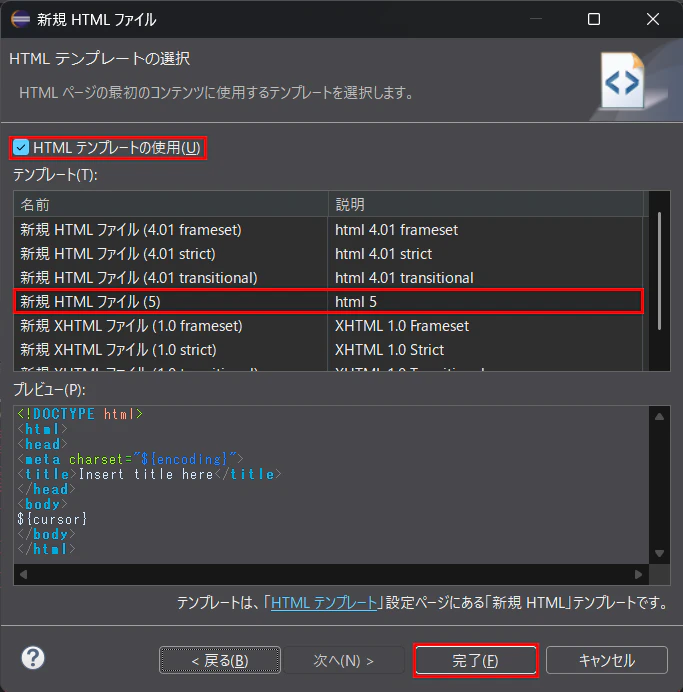Click preview scroll down arrow
683x692 pixels.
659,553
